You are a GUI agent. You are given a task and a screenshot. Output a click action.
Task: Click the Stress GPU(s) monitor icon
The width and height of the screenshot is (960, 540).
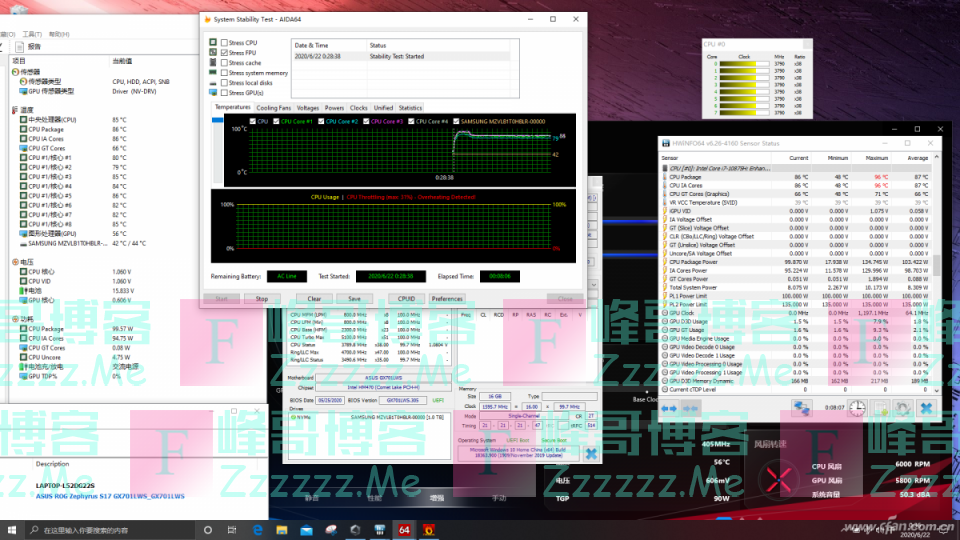click(x=213, y=92)
